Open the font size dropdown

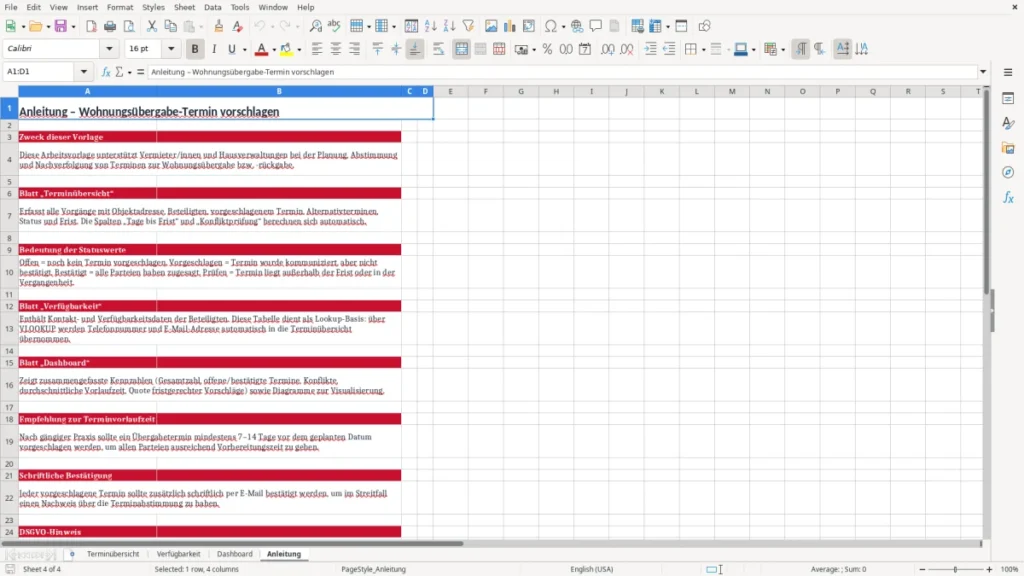click(171, 48)
